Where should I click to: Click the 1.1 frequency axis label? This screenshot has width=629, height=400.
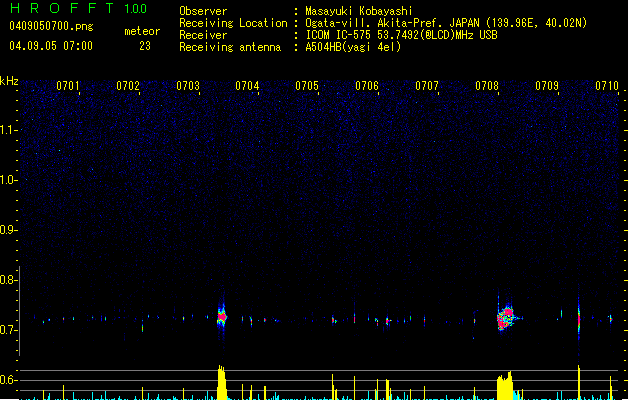[x=8, y=130]
